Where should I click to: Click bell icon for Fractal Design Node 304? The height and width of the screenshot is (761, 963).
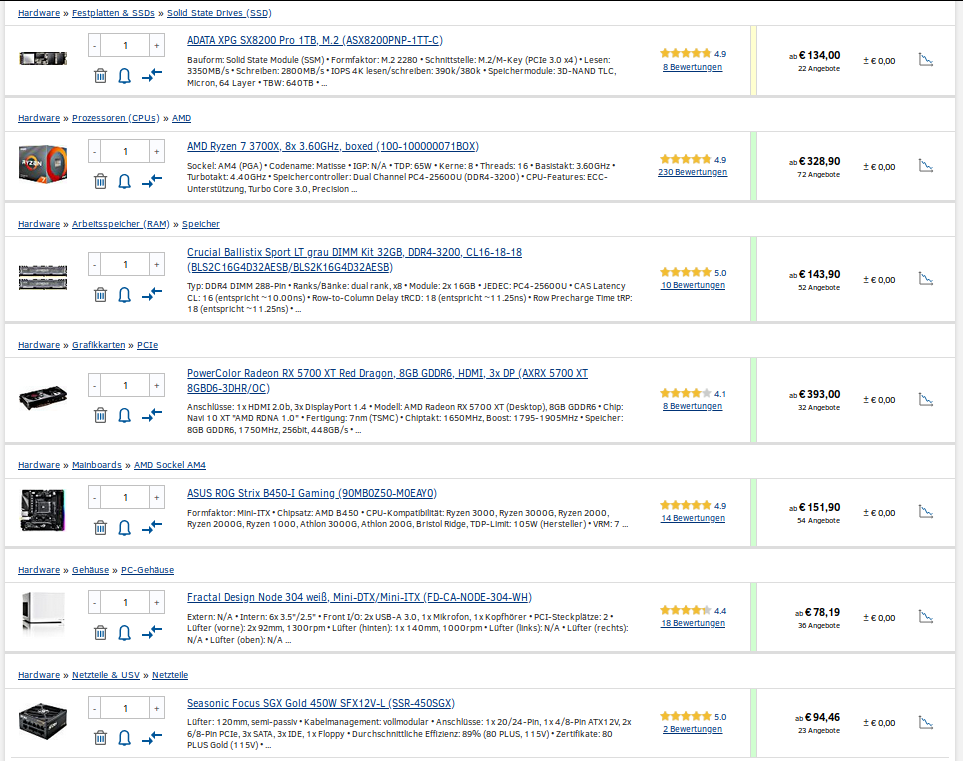125,633
